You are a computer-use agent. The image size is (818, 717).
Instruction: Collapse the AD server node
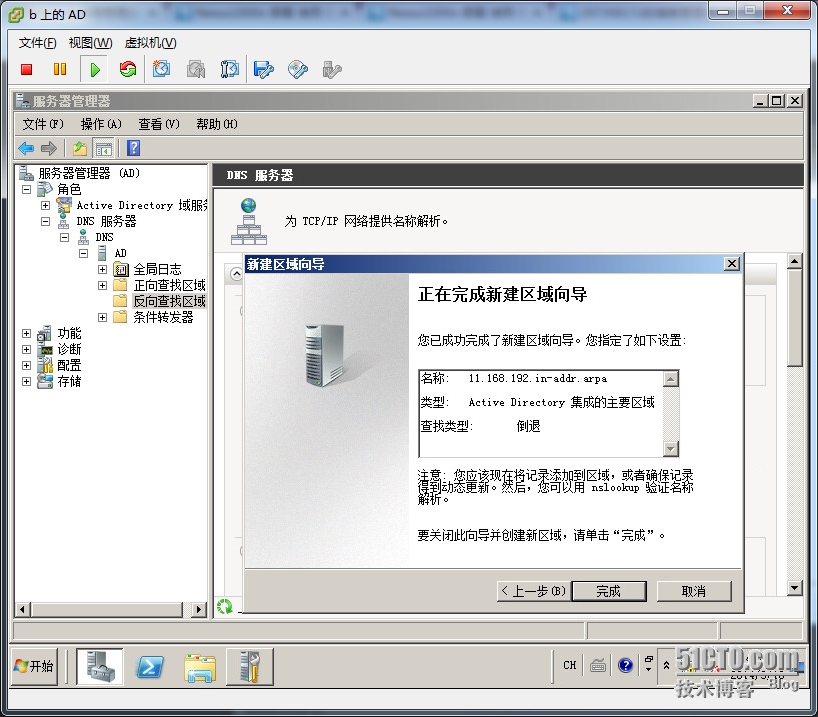tap(83, 254)
